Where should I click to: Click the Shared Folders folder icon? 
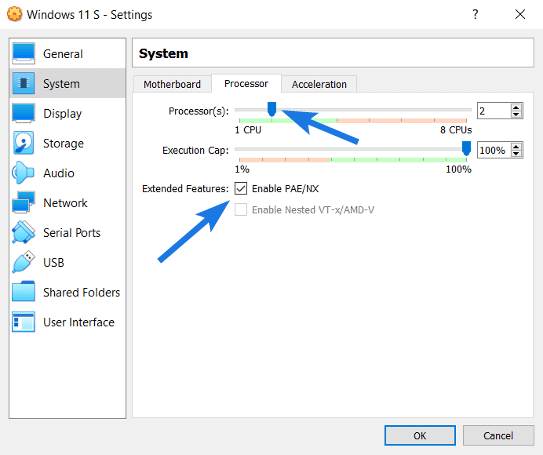click(23, 292)
